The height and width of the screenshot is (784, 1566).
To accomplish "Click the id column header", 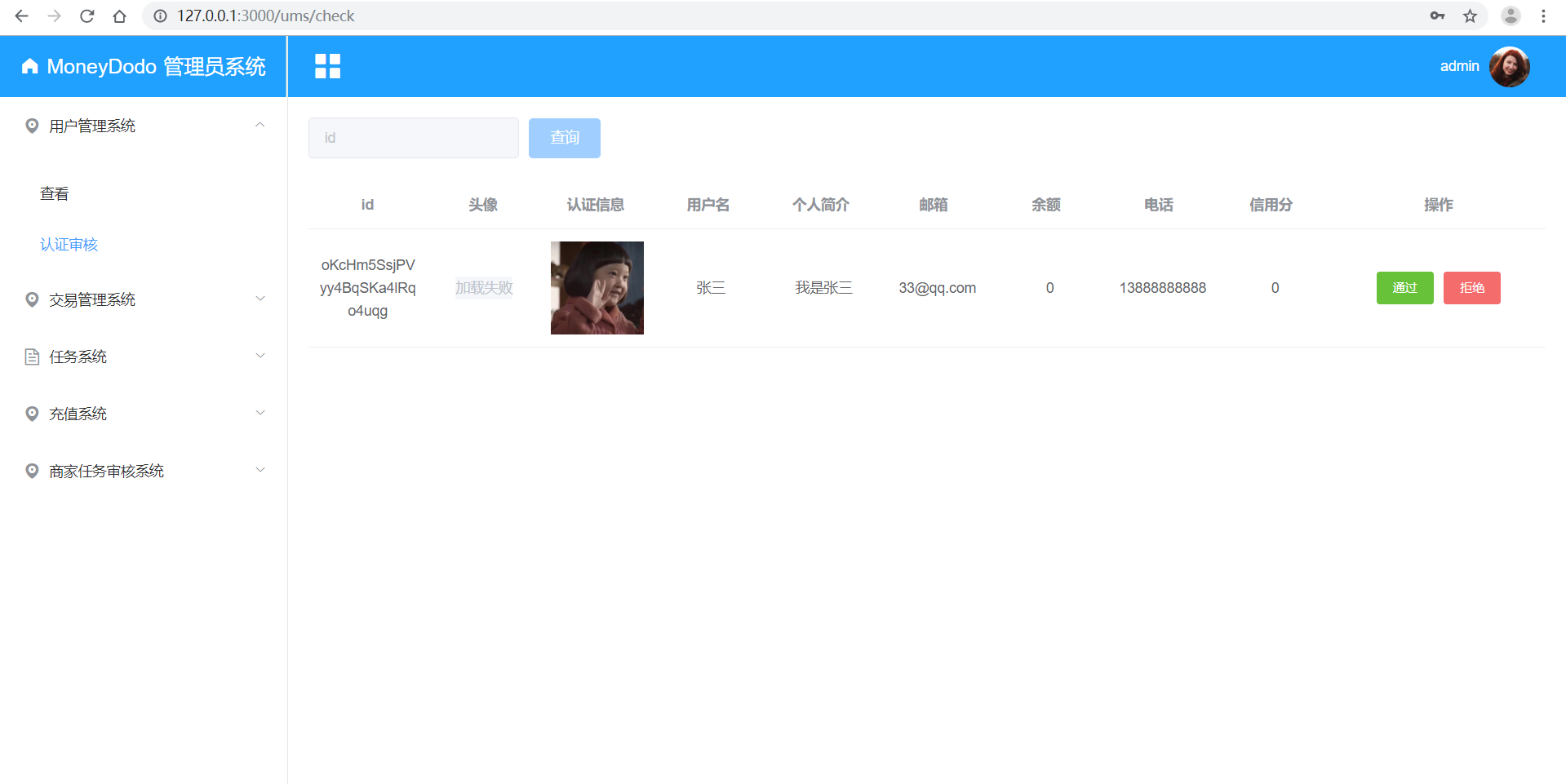I will coord(367,205).
